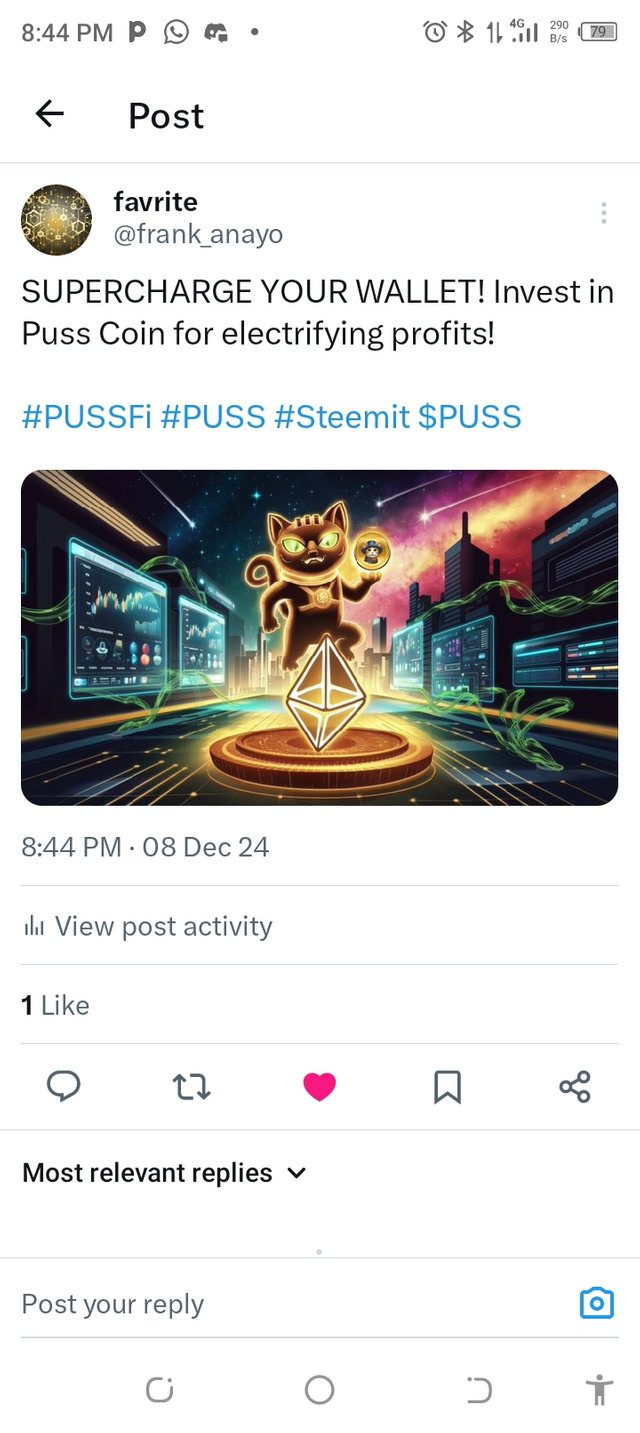The image size is (640, 1433).
Task: Tap the accessibility figure icon
Action: (x=599, y=1389)
